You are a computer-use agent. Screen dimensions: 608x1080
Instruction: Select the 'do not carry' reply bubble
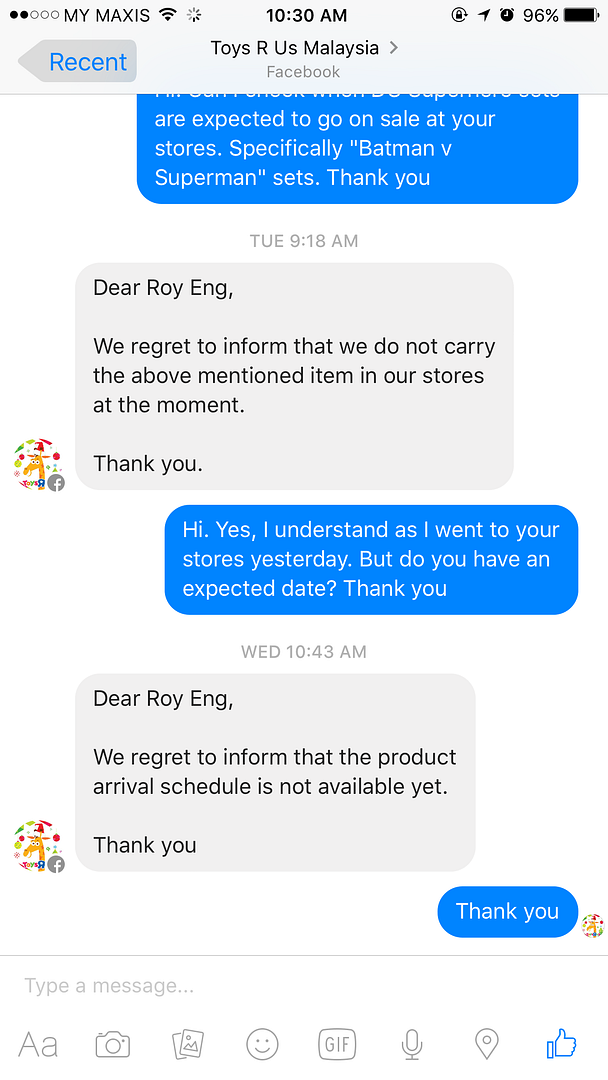coord(294,376)
